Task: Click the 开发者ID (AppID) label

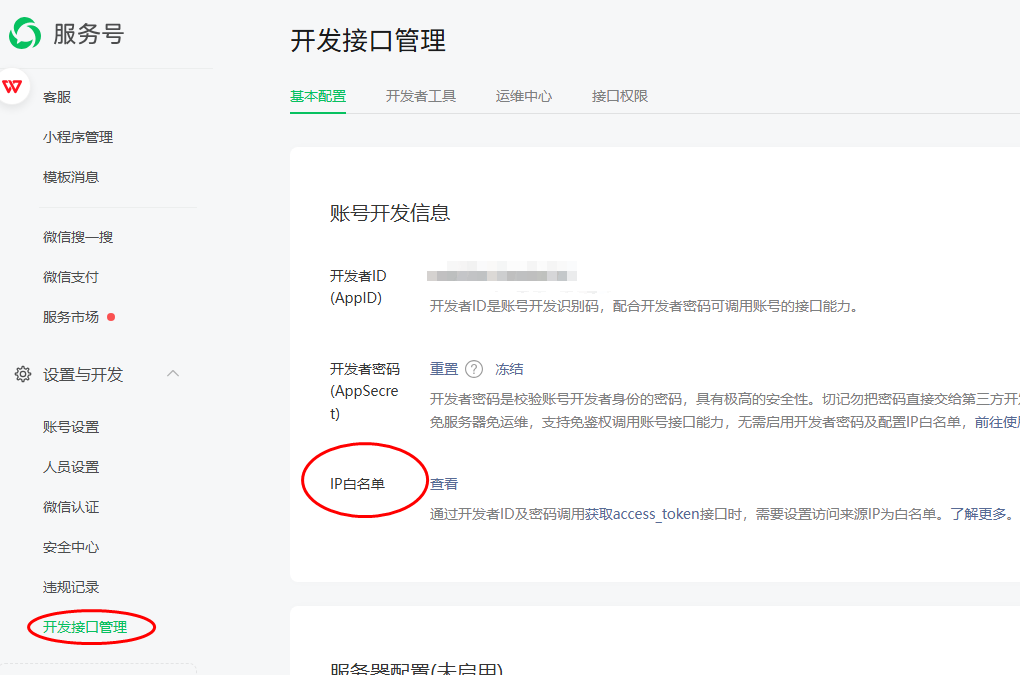Action: (358, 287)
